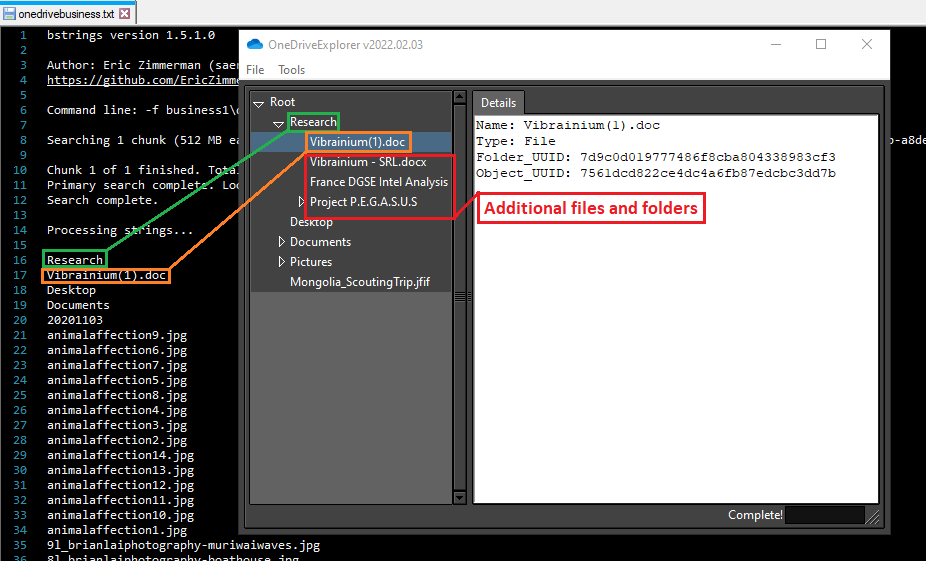This screenshot has width=926, height=561.
Task: Select Vibrainium(1).doc in the tree
Action: click(357, 142)
